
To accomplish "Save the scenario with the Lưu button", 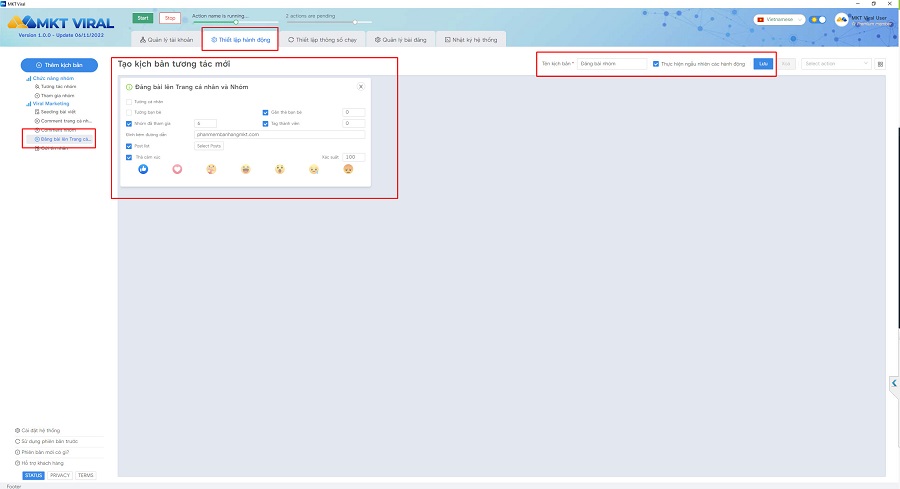I will click(763, 64).
